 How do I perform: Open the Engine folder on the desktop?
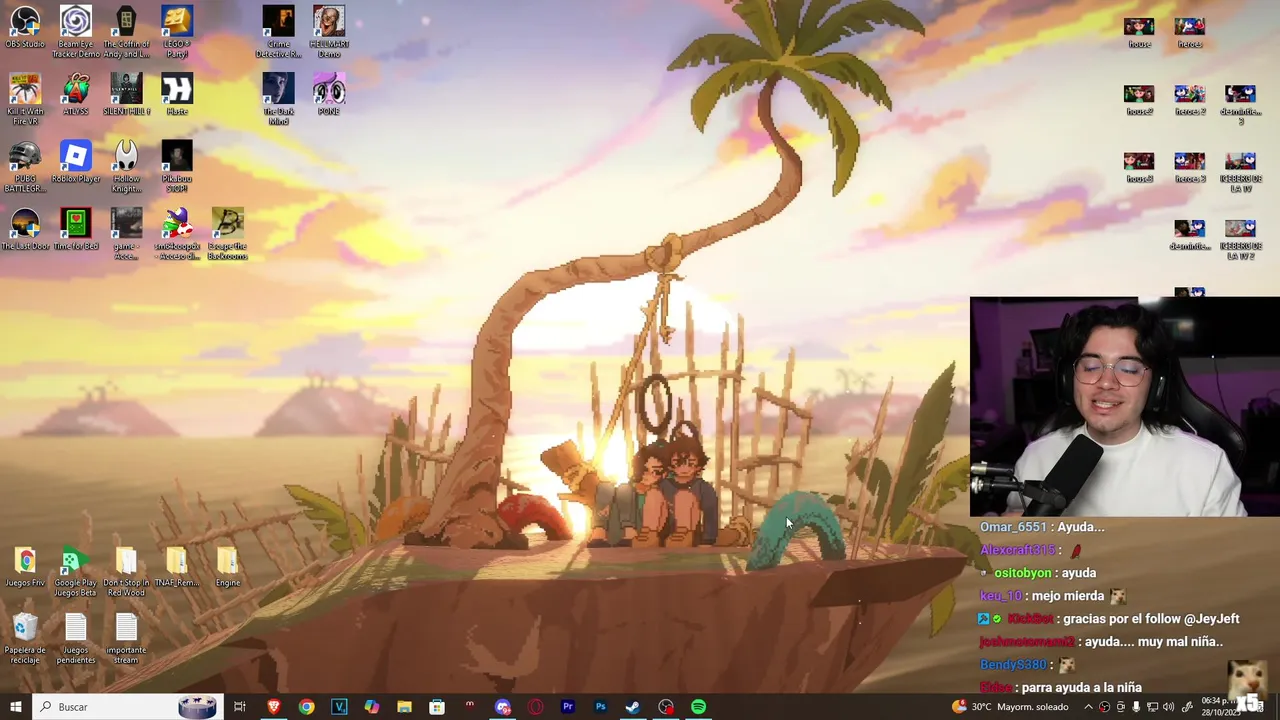pos(227,567)
